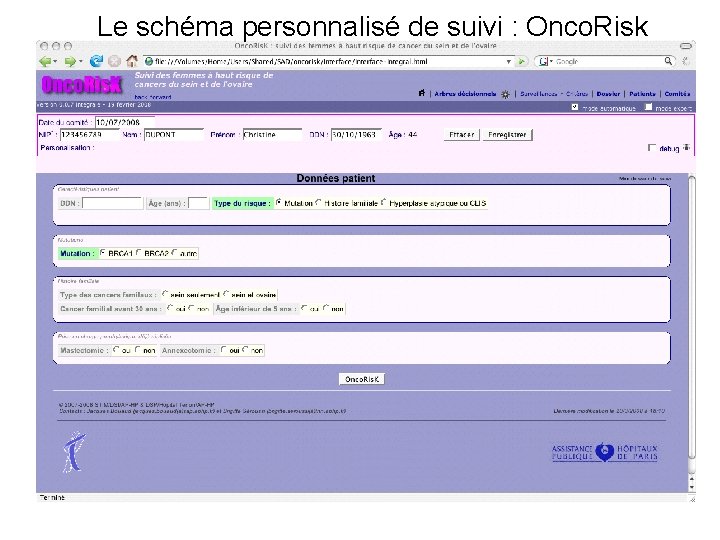Click the sun icon after Arbres décisionnels
Image resolution: width=720 pixels, height=540 pixels.
coord(505,94)
